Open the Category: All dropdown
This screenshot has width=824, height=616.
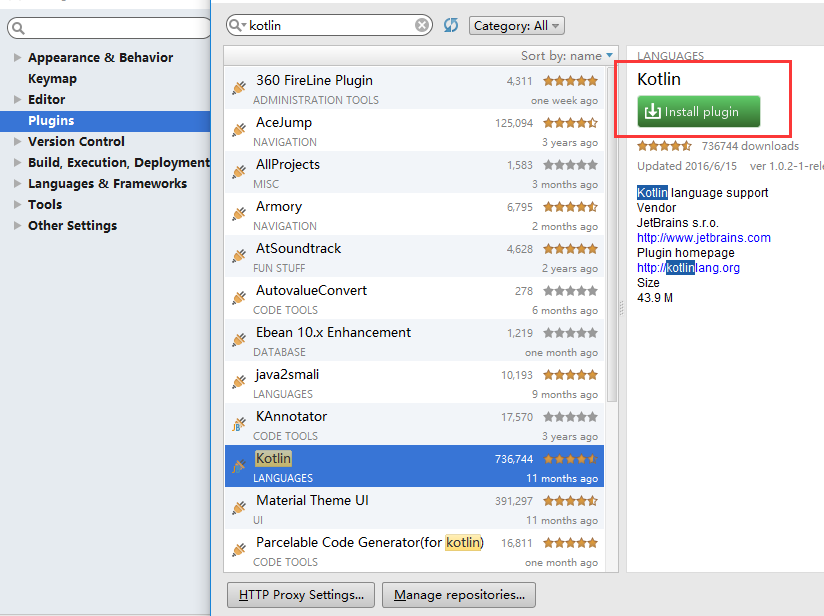[517, 25]
